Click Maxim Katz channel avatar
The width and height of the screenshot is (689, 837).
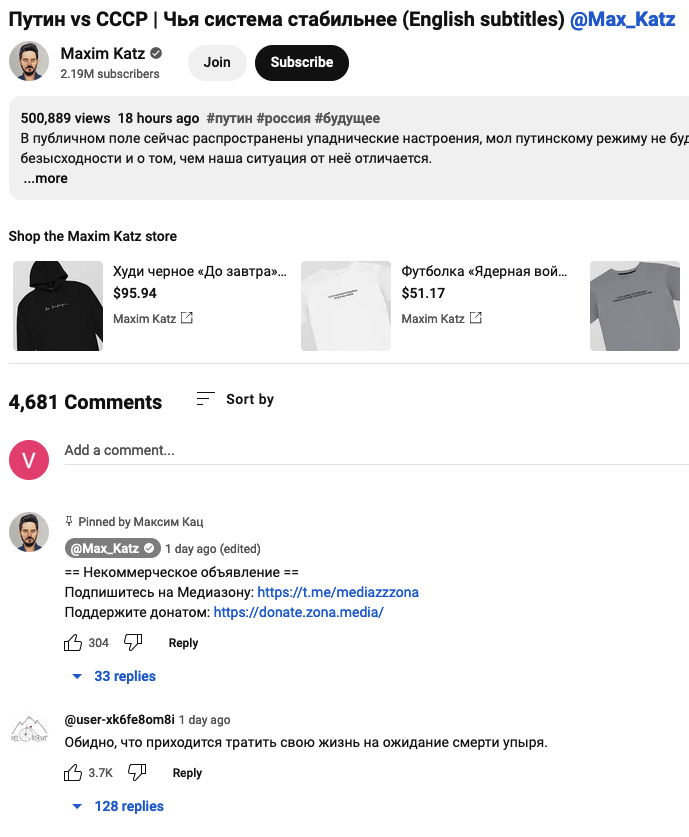pos(29,62)
